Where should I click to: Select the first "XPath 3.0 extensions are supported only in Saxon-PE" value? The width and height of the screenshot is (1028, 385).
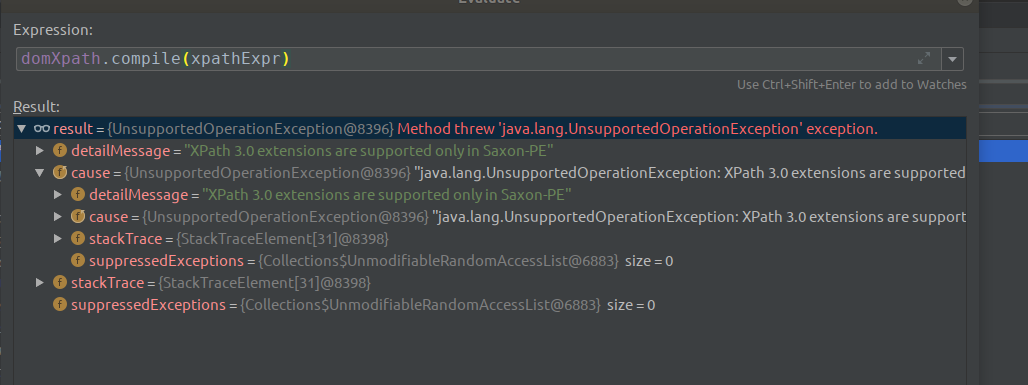[369, 151]
